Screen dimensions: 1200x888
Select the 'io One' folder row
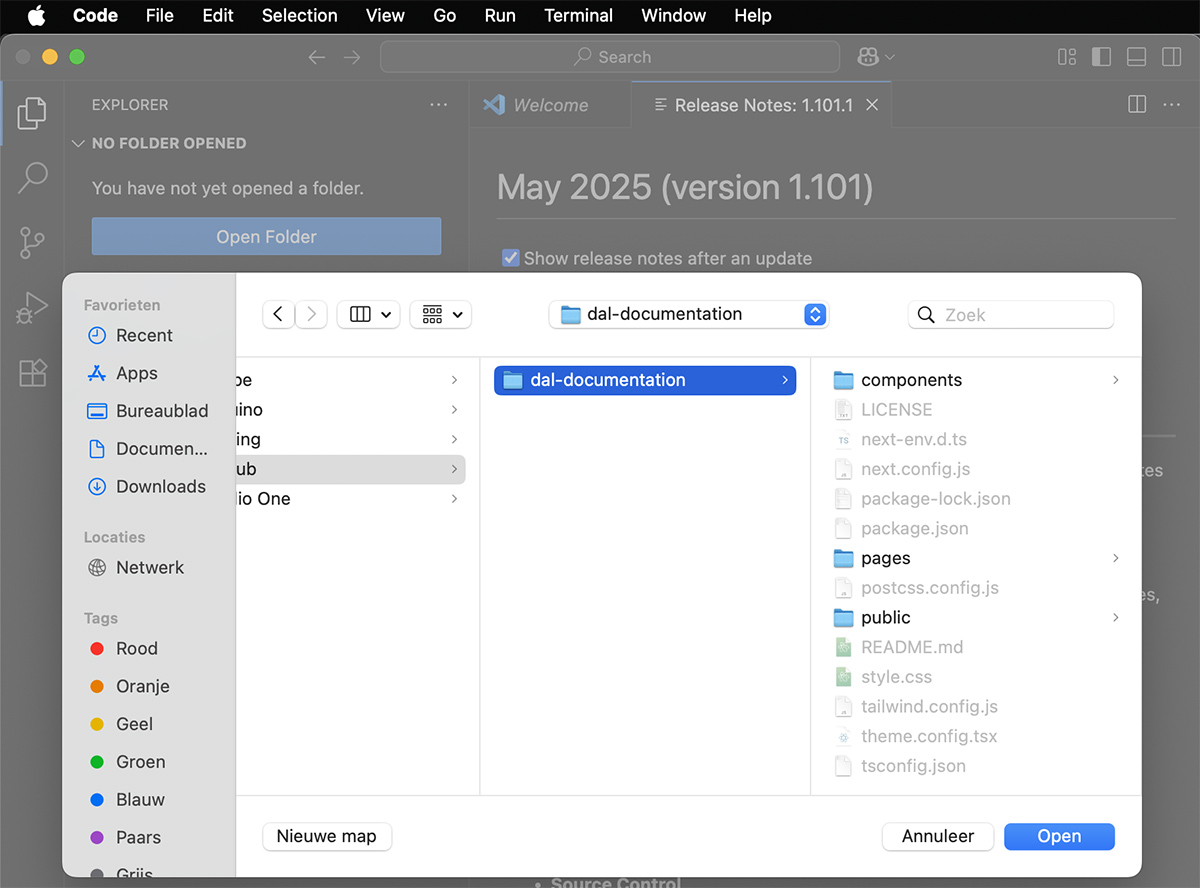coord(350,499)
